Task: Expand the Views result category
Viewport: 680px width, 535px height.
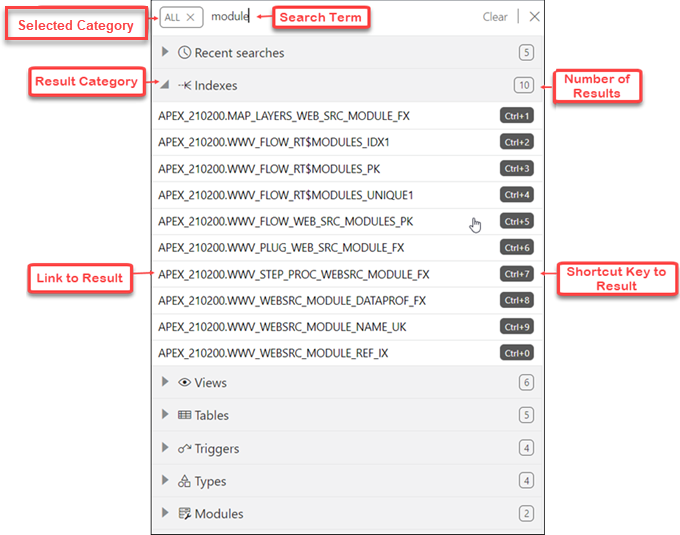Action: (x=165, y=382)
